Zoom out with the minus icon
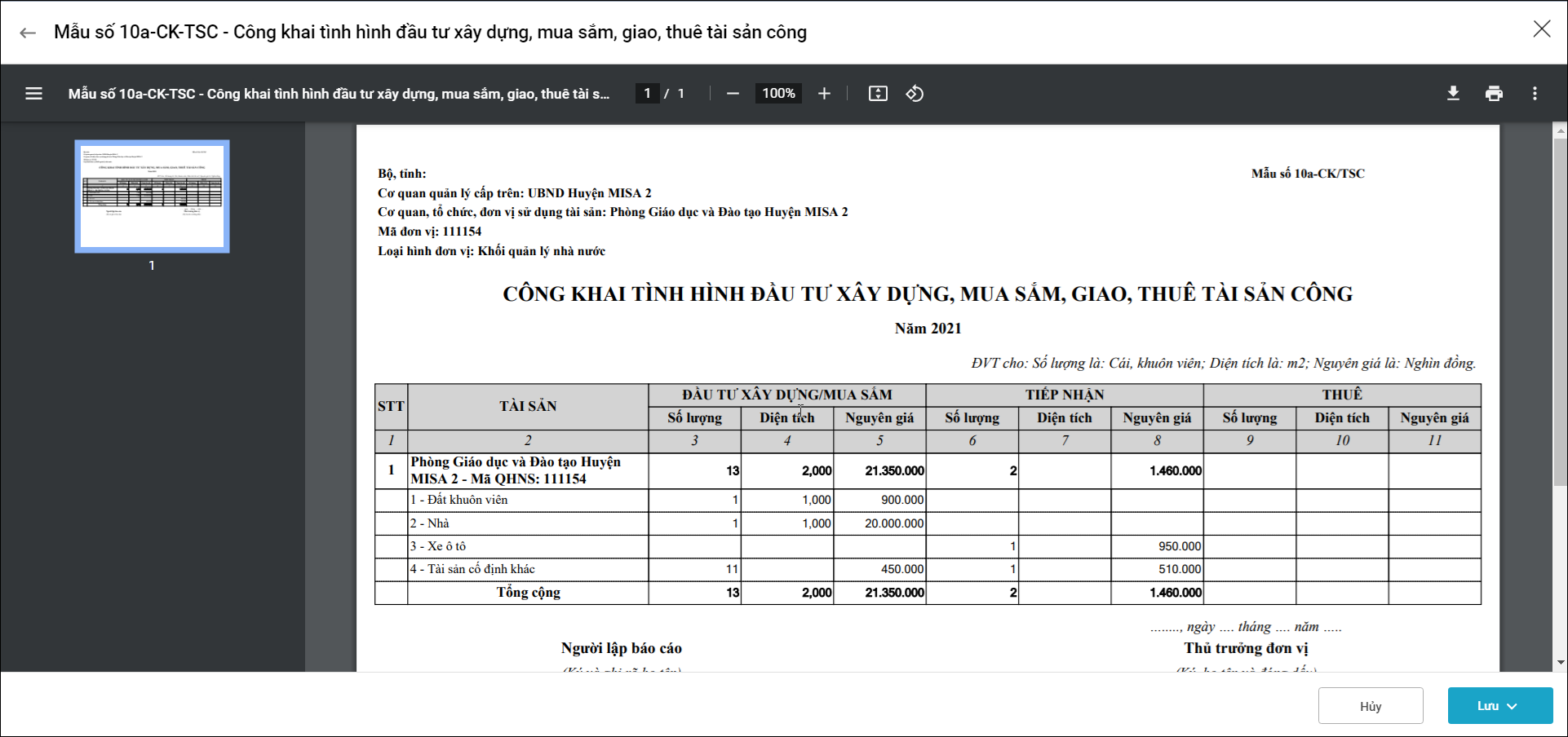The width and height of the screenshot is (1568, 737). 733,94
